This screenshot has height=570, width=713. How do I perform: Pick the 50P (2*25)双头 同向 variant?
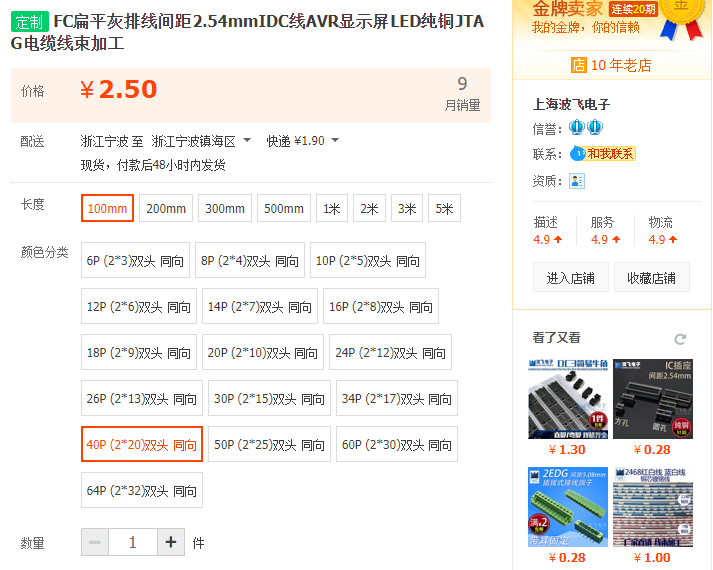269,444
